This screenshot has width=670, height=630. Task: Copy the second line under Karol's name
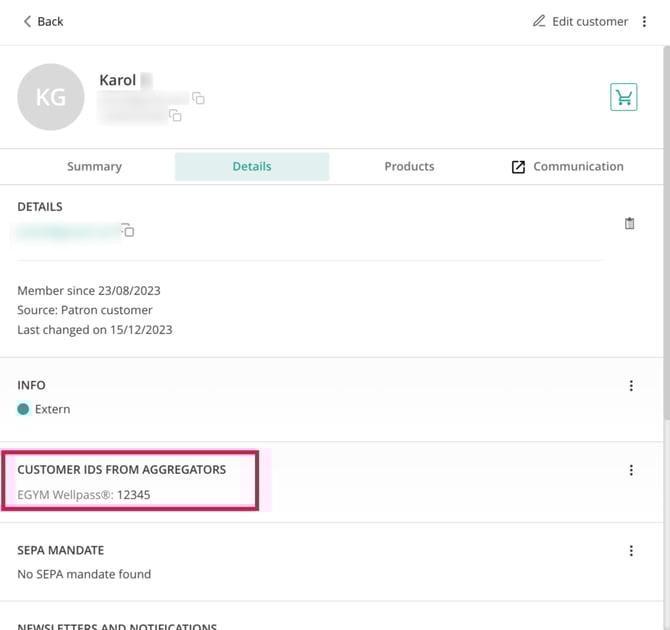click(x=175, y=116)
